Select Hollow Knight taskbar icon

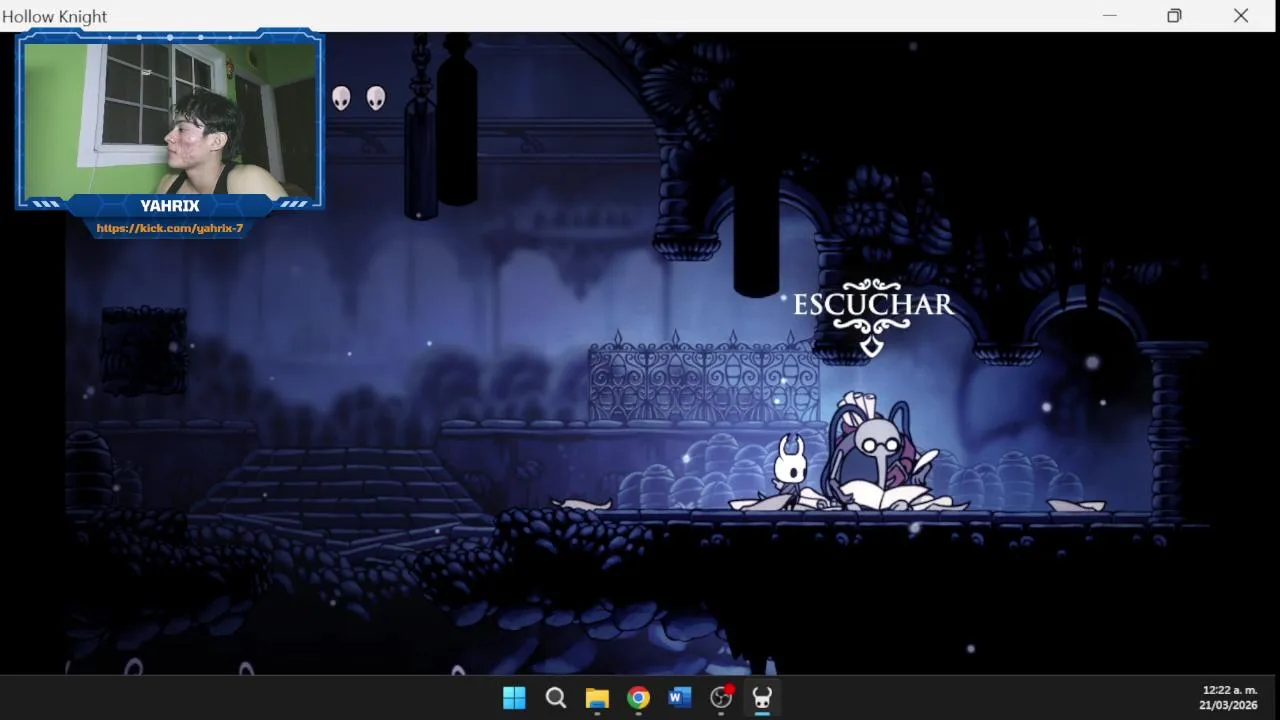(762, 698)
